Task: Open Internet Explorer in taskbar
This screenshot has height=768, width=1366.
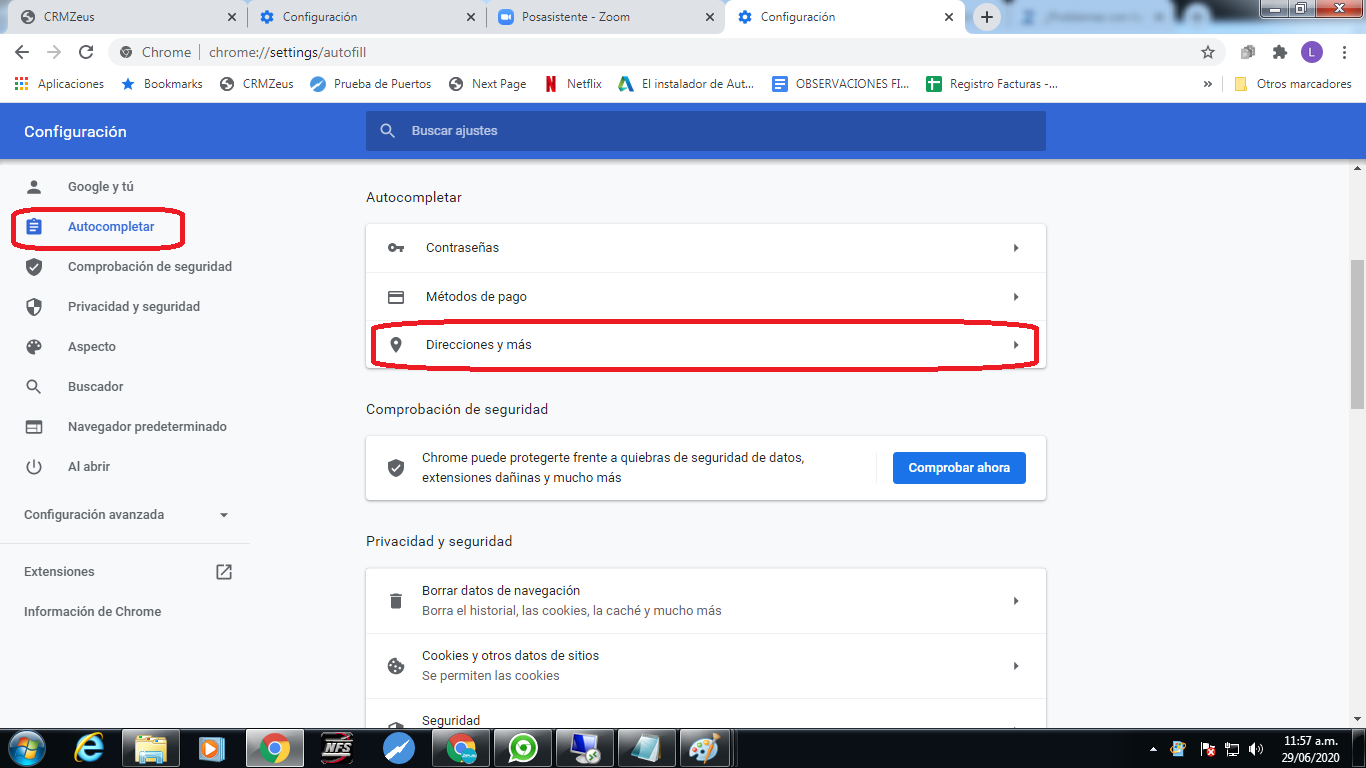Action: (x=91, y=748)
